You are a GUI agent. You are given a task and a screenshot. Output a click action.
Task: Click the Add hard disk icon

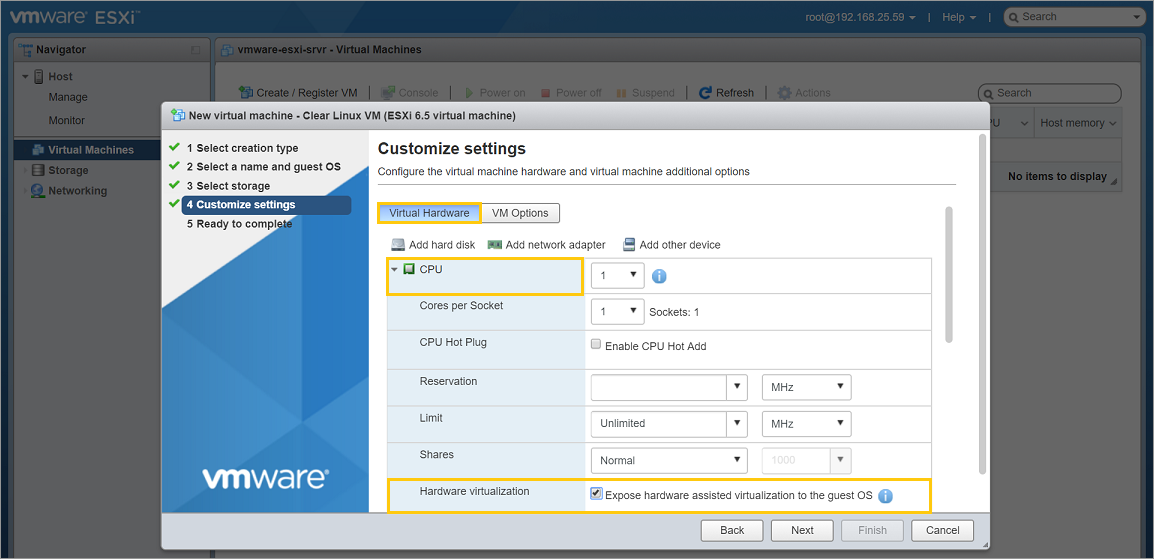click(398, 245)
